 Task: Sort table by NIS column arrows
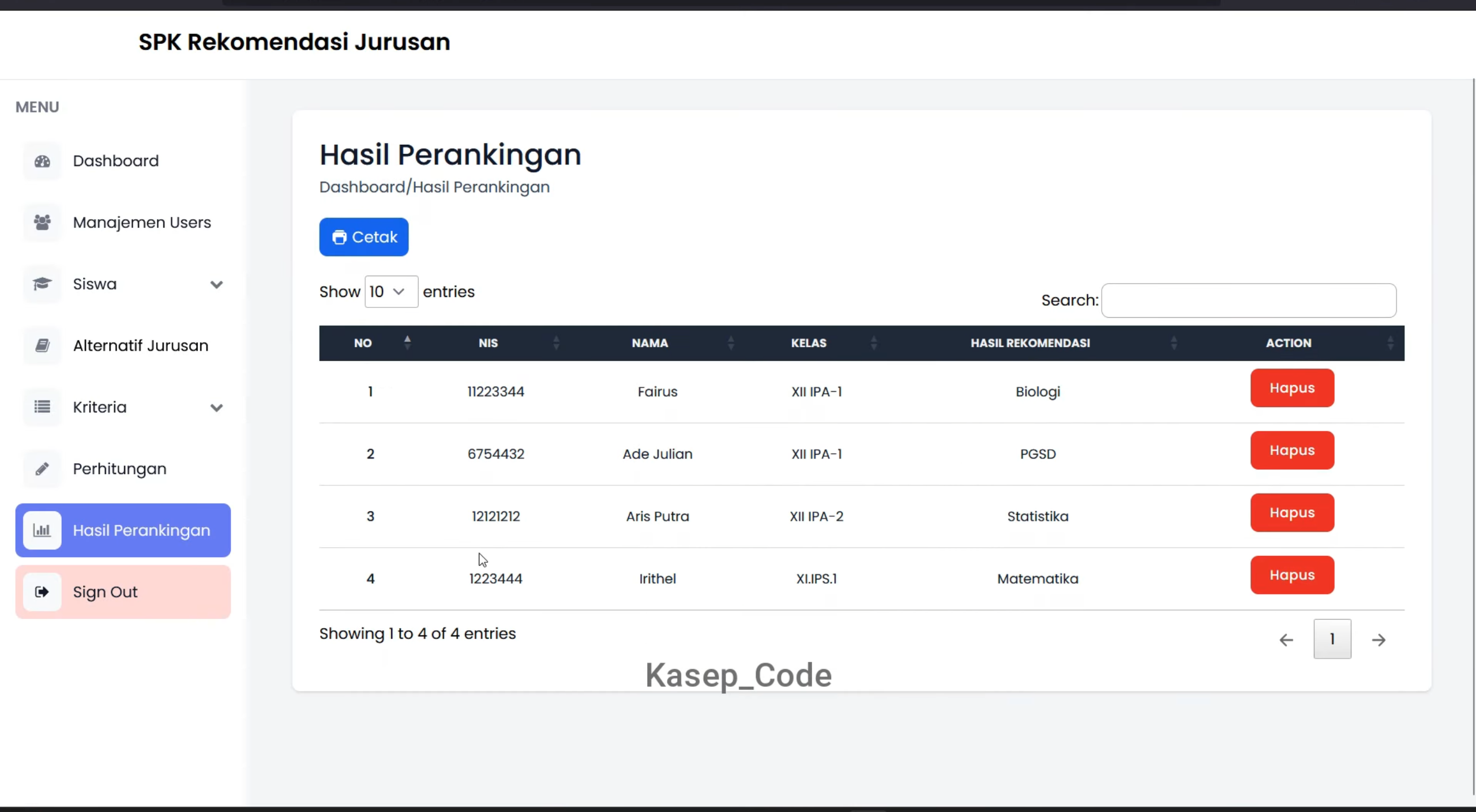(556, 343)
